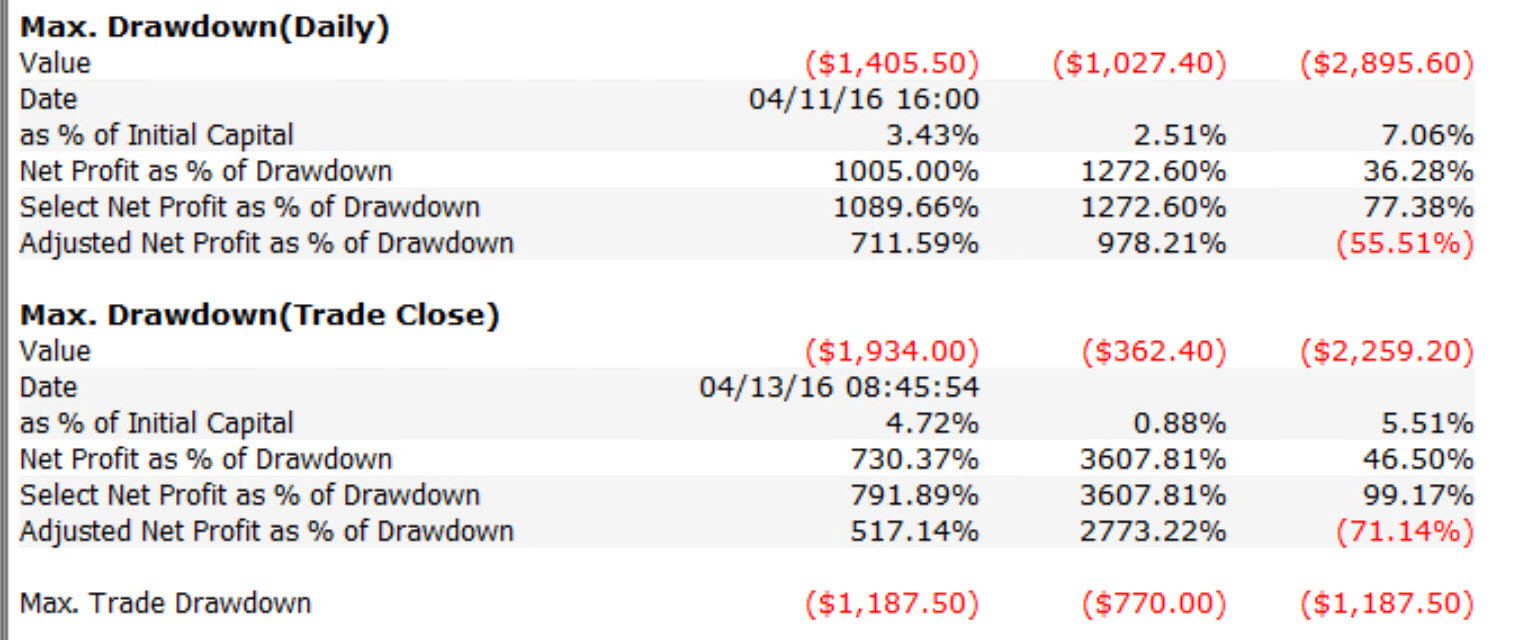The width and height of the screenshot is (1514, 640).
Task: Click the ($2,895.60) drawdown value
Action: [1386, 64]
